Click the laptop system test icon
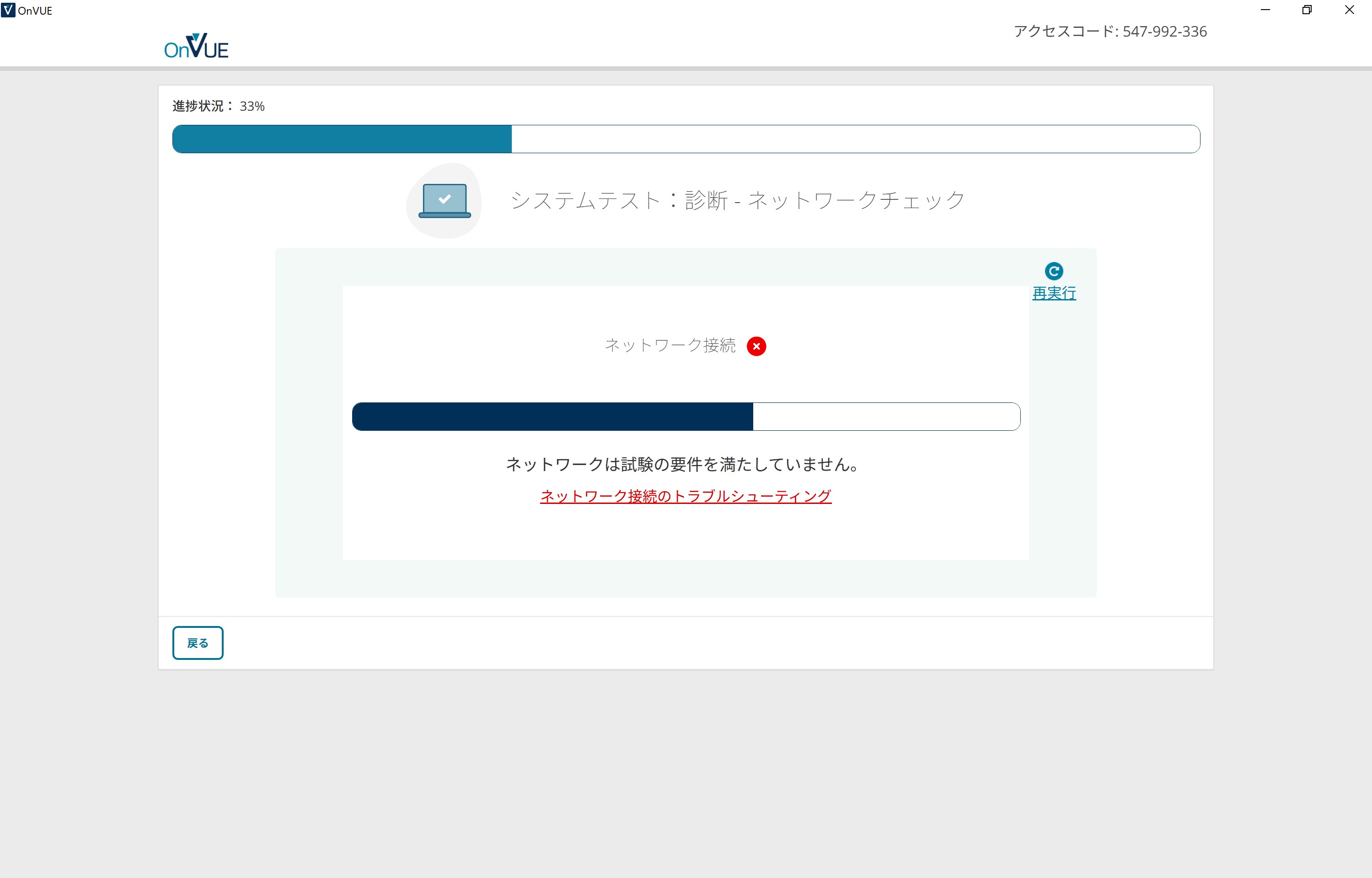The width and height of the screenshot is (1372, 878). [x=444, y=201]
